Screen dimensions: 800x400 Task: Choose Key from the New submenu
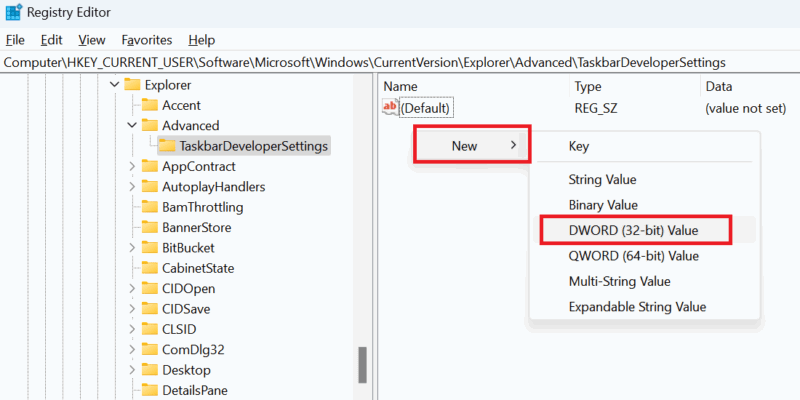(644, 146)
